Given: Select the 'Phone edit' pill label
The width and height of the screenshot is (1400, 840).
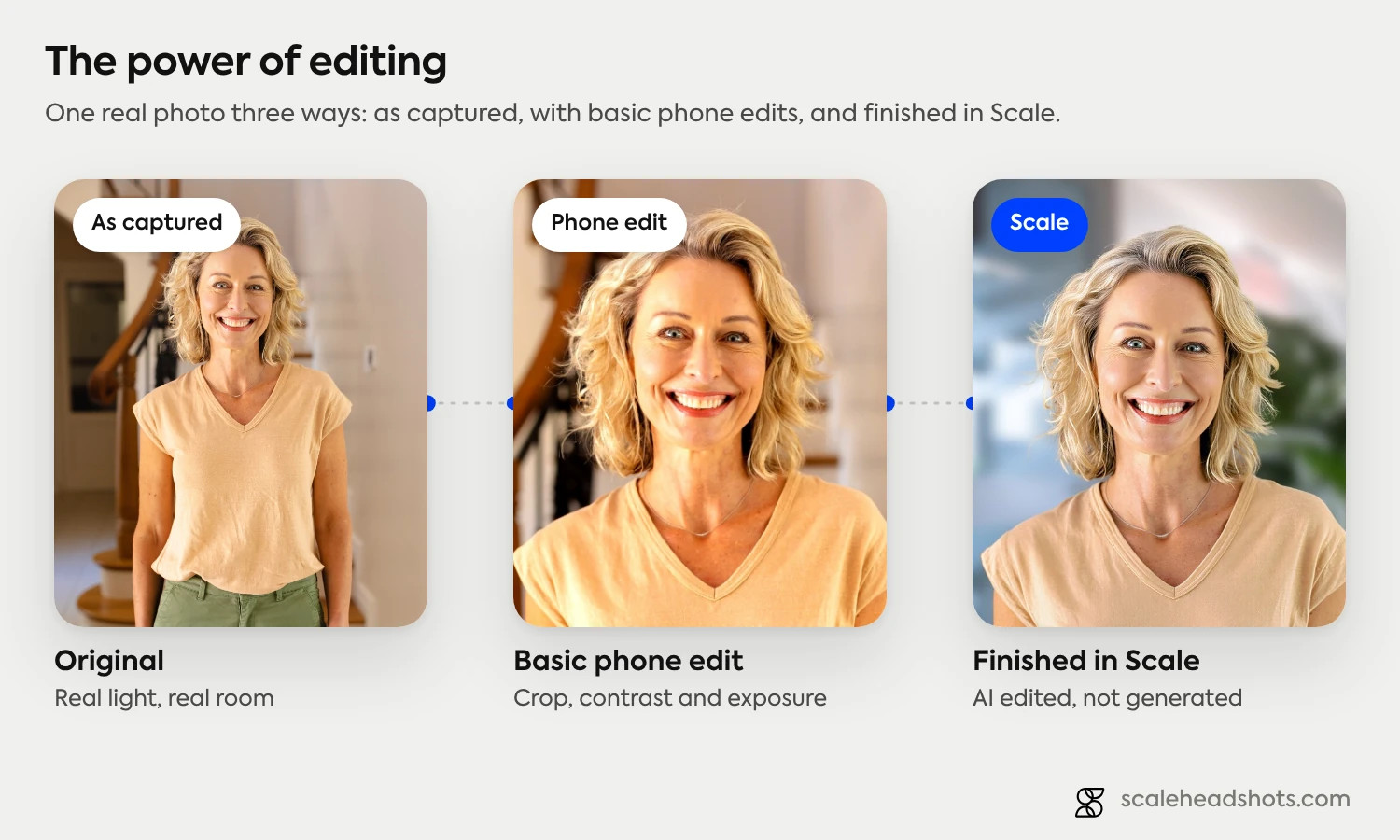Looking at the screenshot, I should 609,224.
